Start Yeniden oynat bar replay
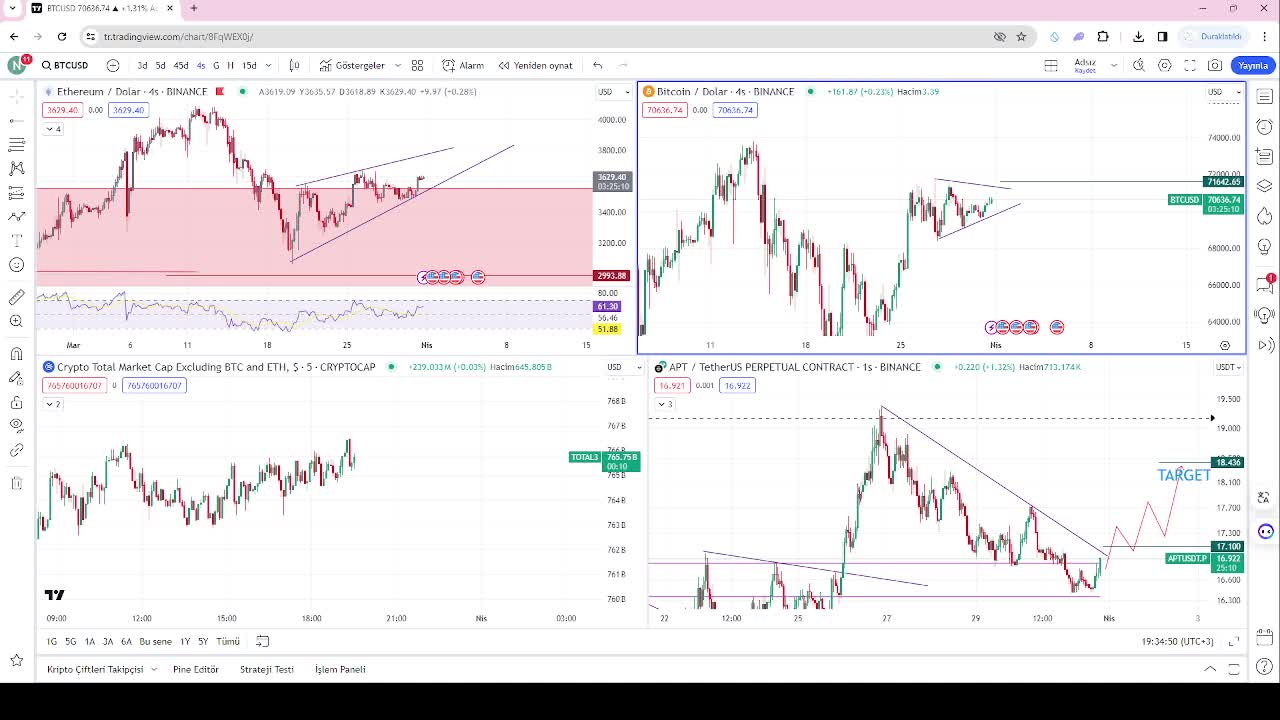The width and height of the screenshot is (1280, 720). pos(536,65)
